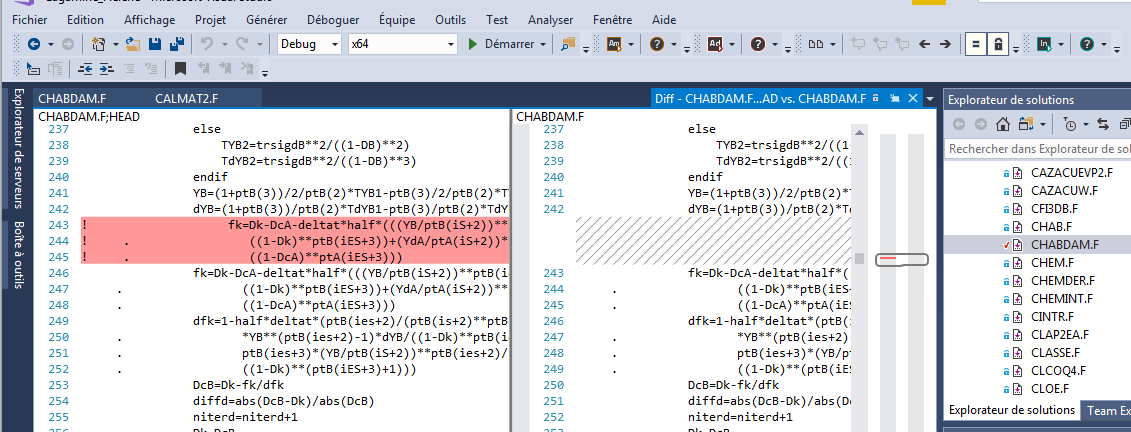Viewport: 1131px width, 432px height.
Task: Click the new project icon
Action: click(99, 44)
